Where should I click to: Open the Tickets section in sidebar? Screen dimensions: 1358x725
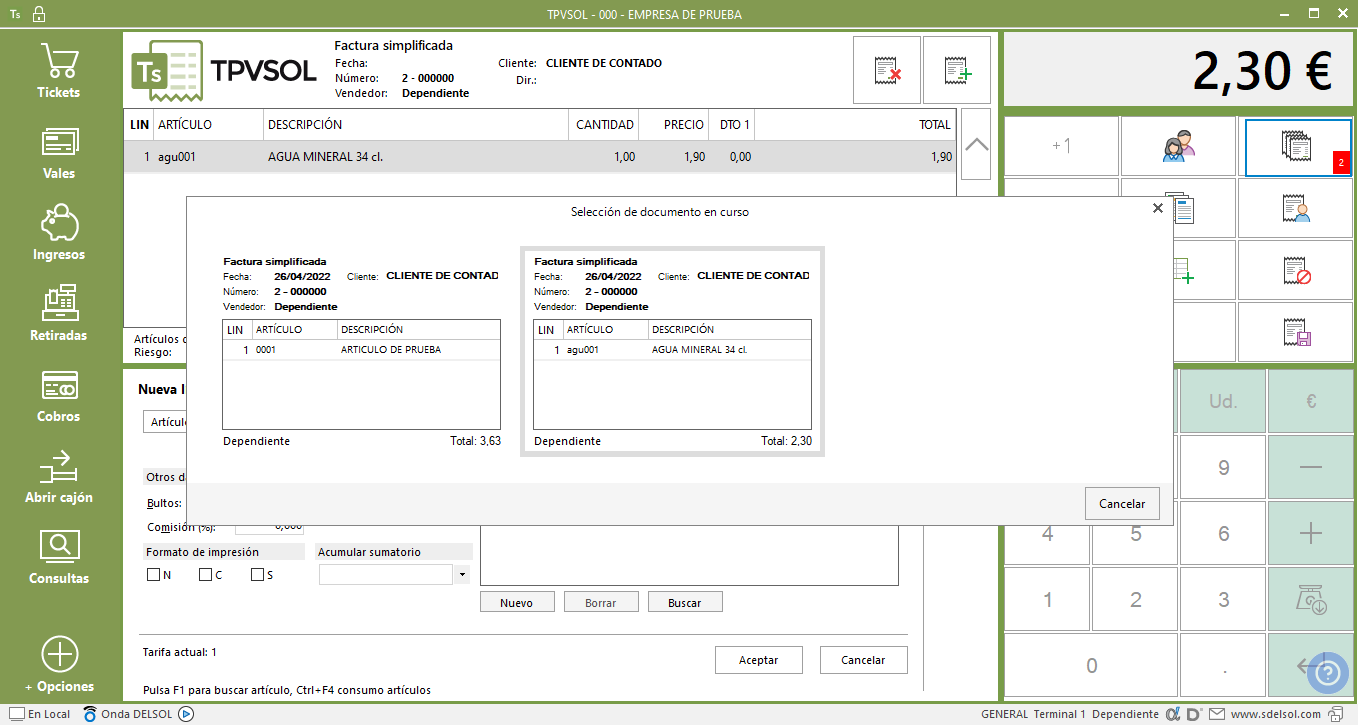pyautogui.click(x=59, y=72)
